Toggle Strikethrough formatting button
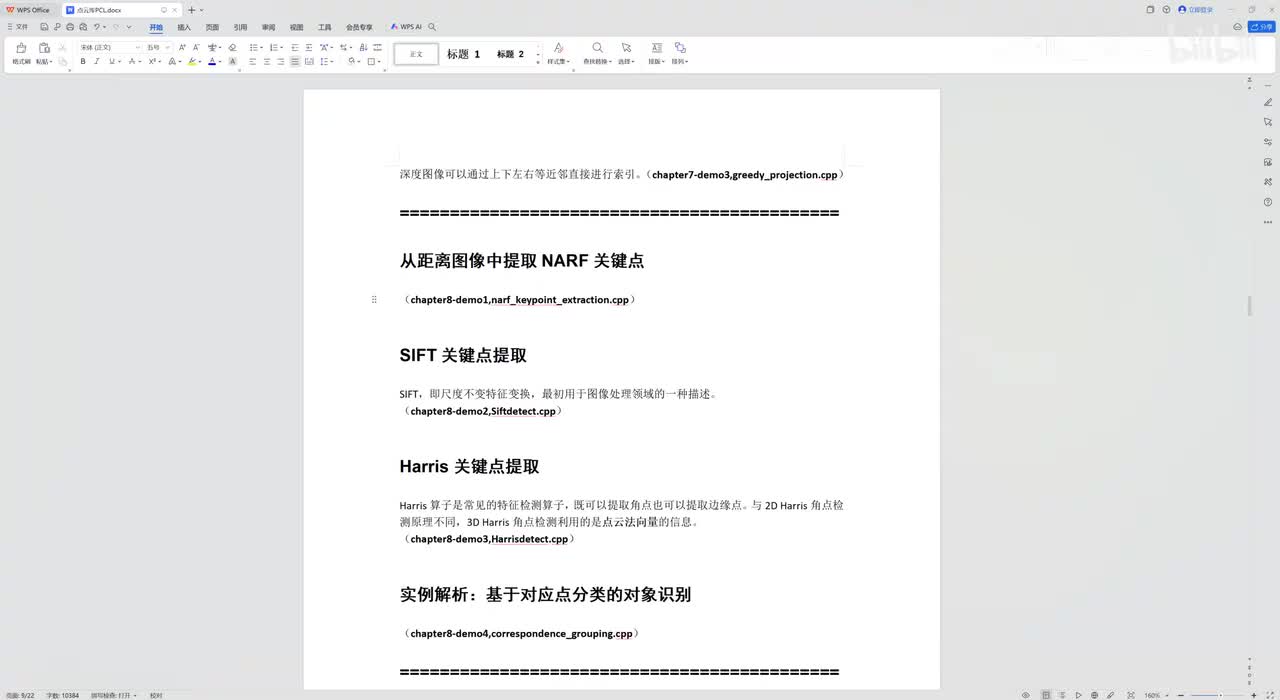Viewport: 1280px width, 700px height. tap(133, 61)
